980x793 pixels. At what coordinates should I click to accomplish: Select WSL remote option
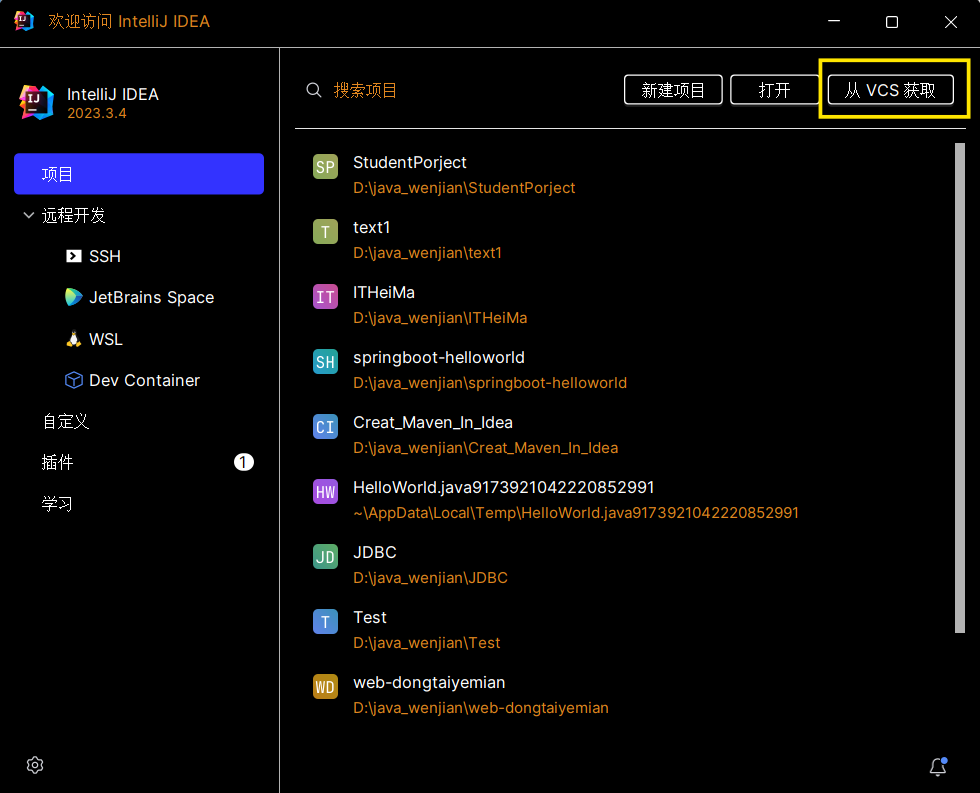(x=106, y=339)
